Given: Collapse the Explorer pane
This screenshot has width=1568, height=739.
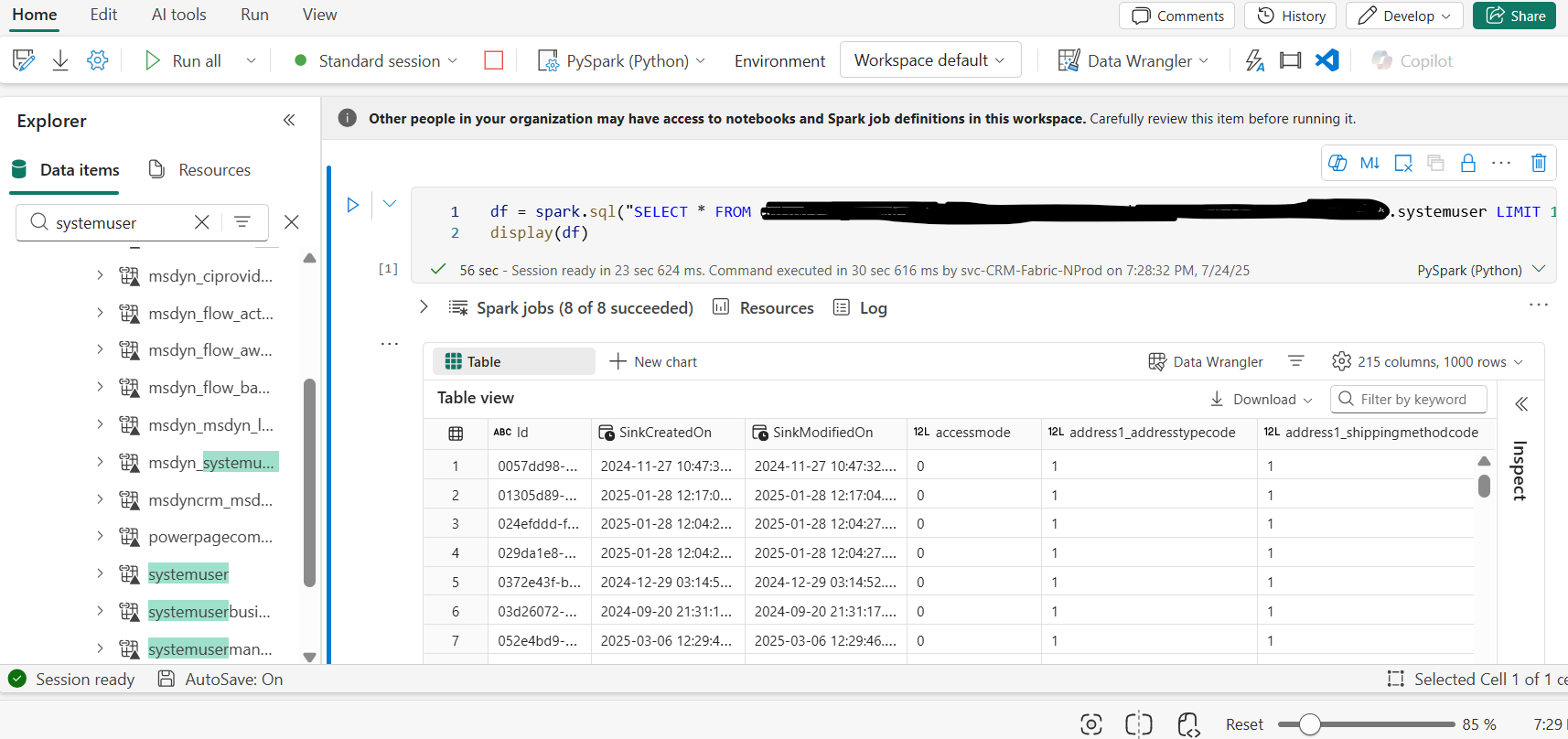Looking at the screenshot, I should 289,120.
